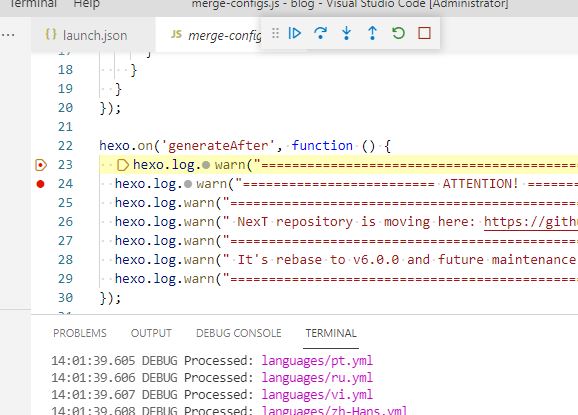Click hexo.log.warn on line 25
The width and height of the screenshot is (578, 415).
pos(165,203)
